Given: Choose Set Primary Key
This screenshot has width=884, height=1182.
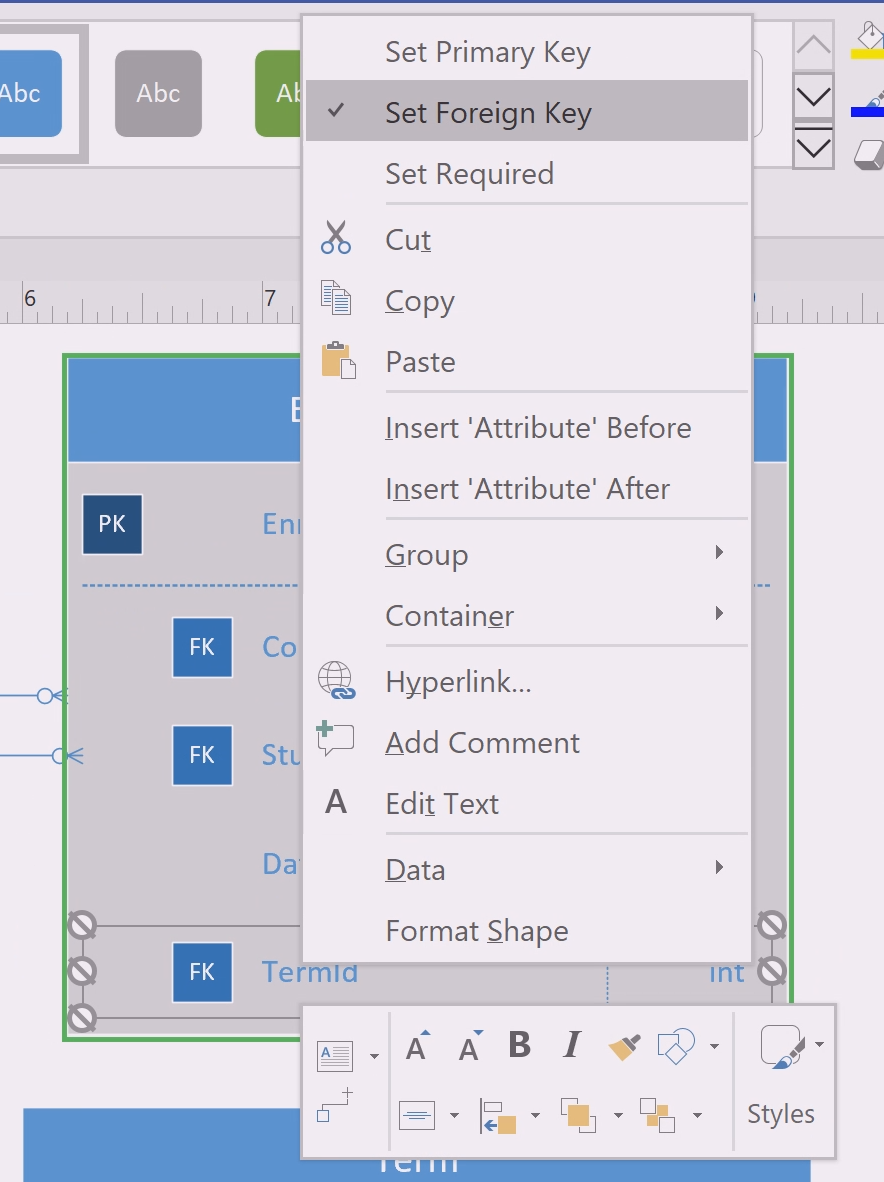Looking at the screenshot, I should coord(527,51).
